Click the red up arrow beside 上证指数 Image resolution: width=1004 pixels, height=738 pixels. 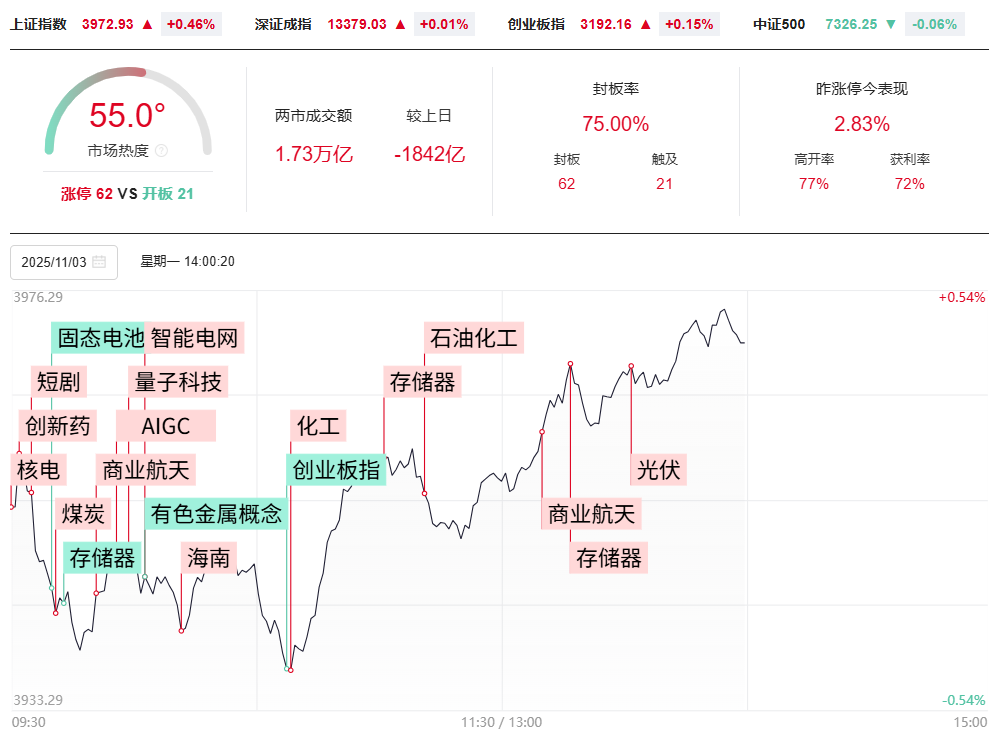[148, 24]
